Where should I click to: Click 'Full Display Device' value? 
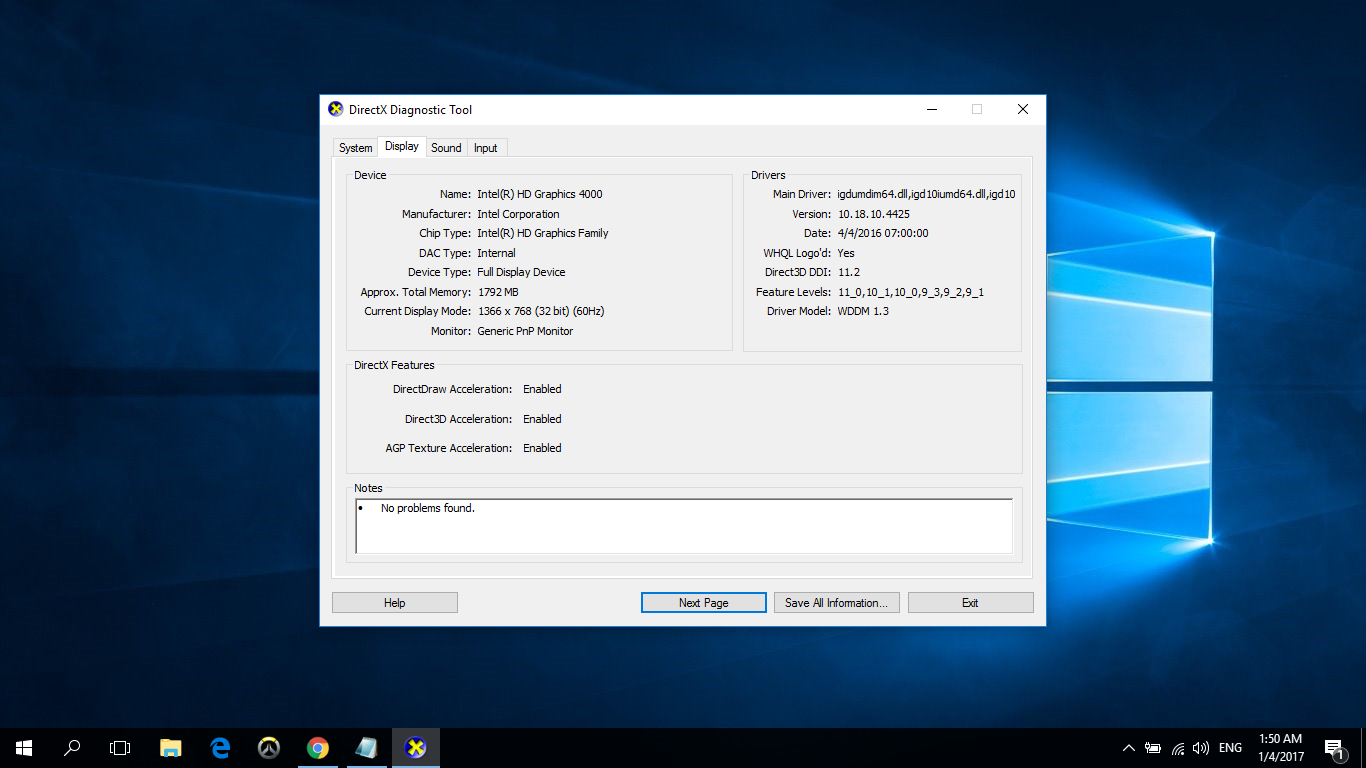pos(521,272)
